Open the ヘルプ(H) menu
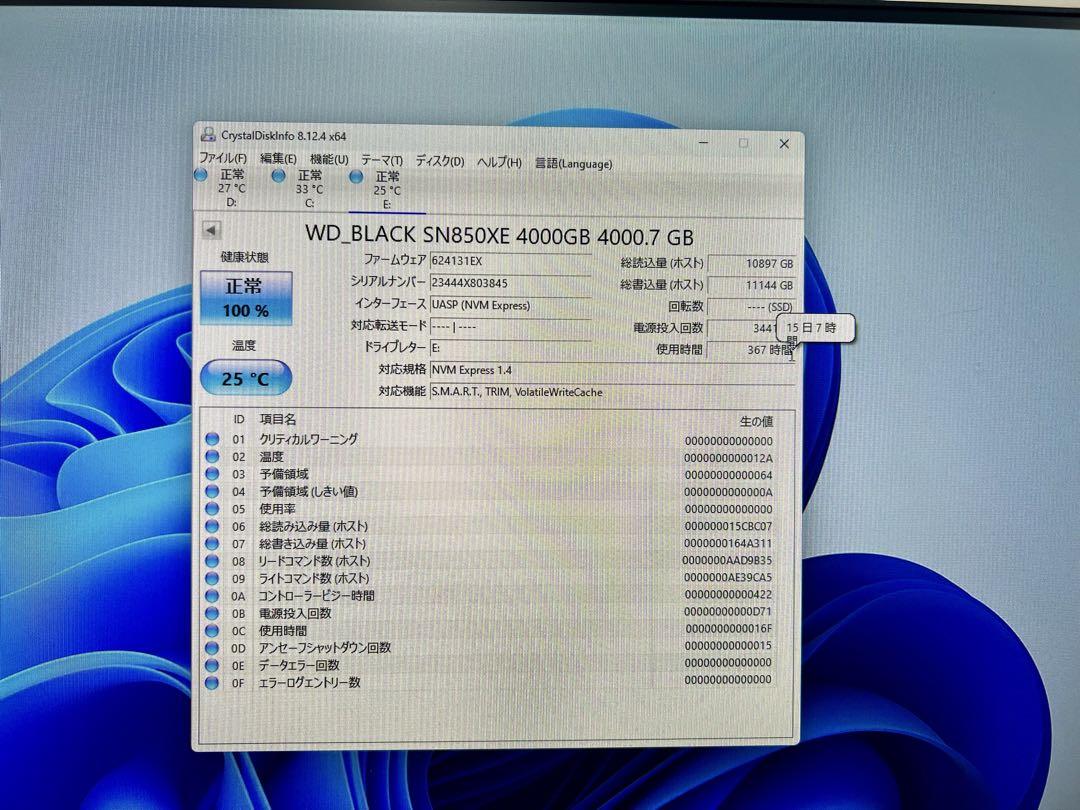 pyautogui.click(x=499, y=162)
